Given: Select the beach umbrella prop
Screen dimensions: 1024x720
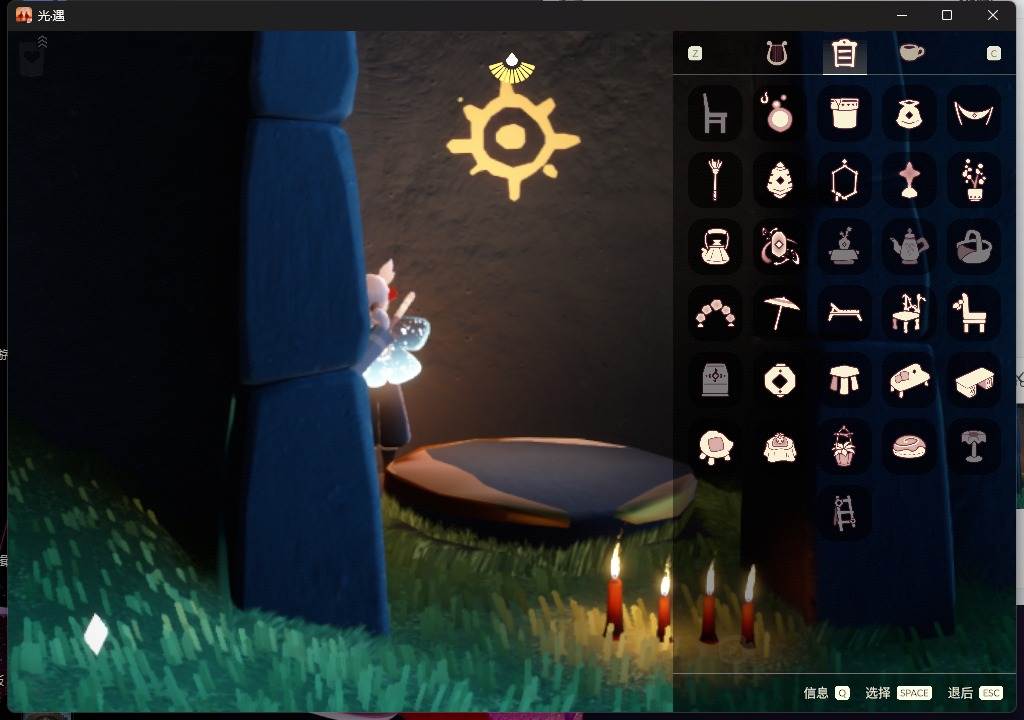Looking at the screenshot, I should (779, 313).
